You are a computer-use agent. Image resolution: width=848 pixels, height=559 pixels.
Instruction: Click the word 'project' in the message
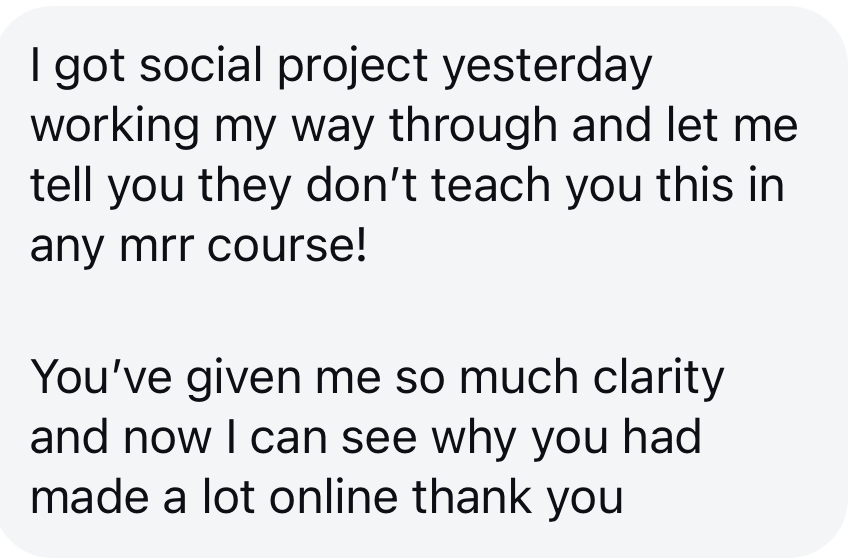pos(353,67)
